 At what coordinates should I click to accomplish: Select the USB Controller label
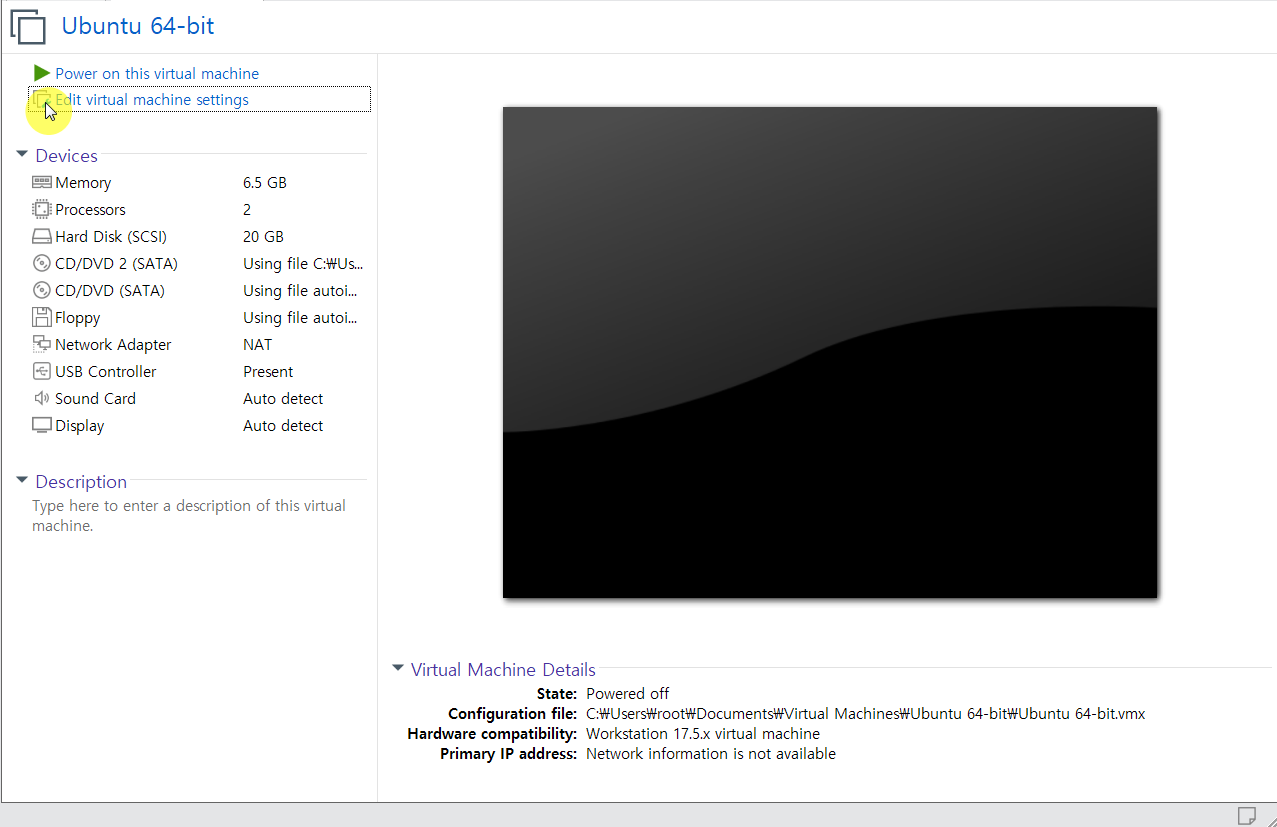pos(106,372)
